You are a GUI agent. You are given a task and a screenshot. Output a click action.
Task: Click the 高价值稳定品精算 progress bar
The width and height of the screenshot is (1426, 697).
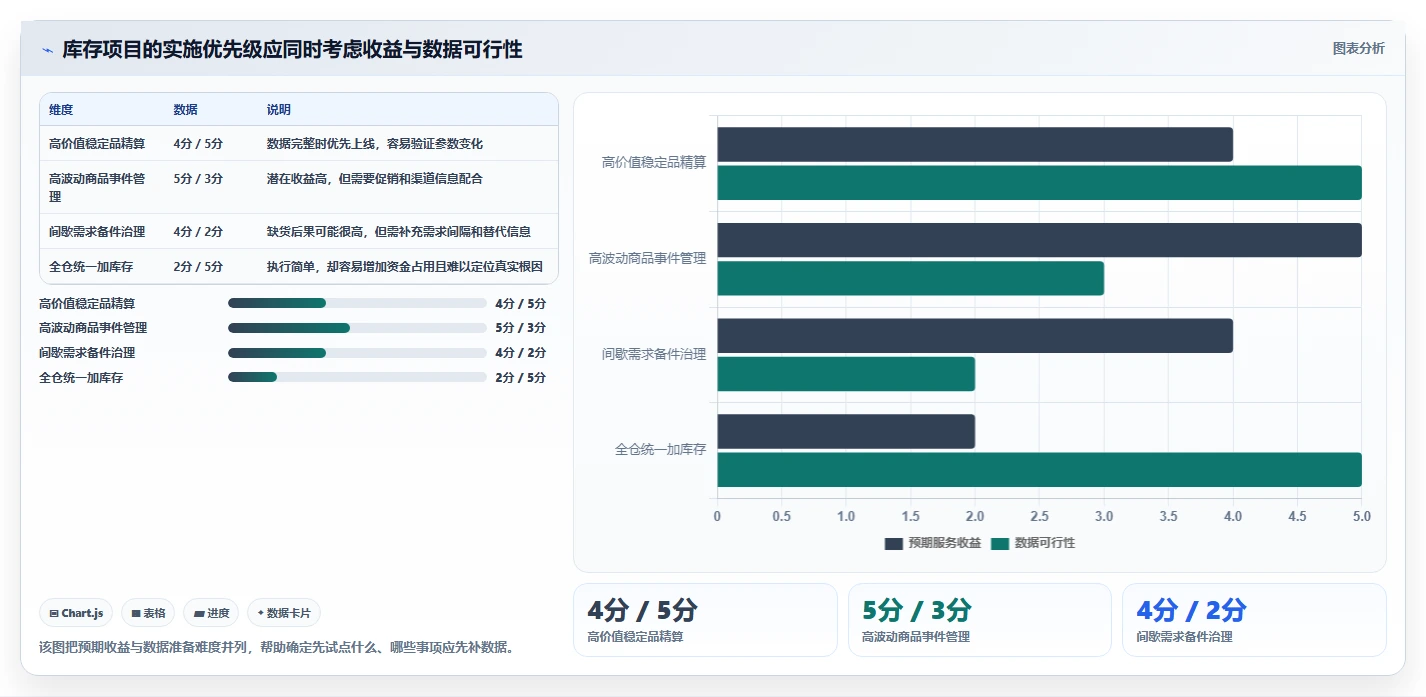(357, 303)
